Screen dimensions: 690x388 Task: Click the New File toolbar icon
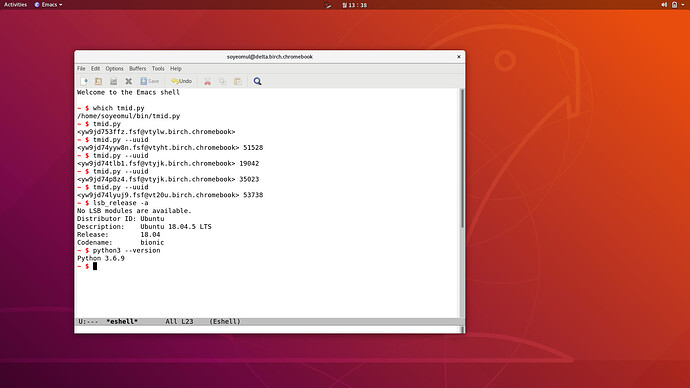tap(84, 81)
